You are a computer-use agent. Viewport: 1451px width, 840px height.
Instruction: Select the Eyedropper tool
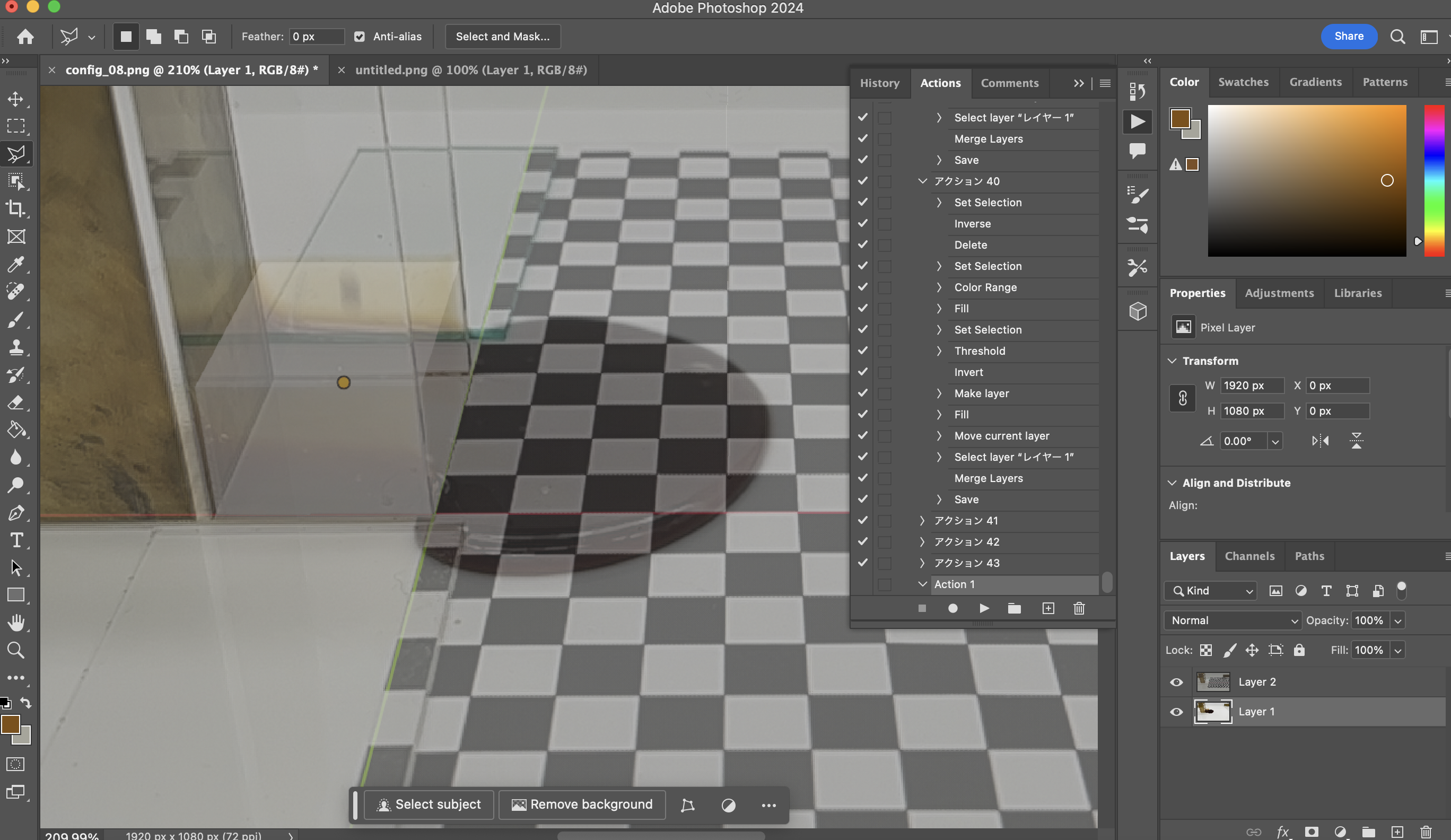tap(15, 264)
